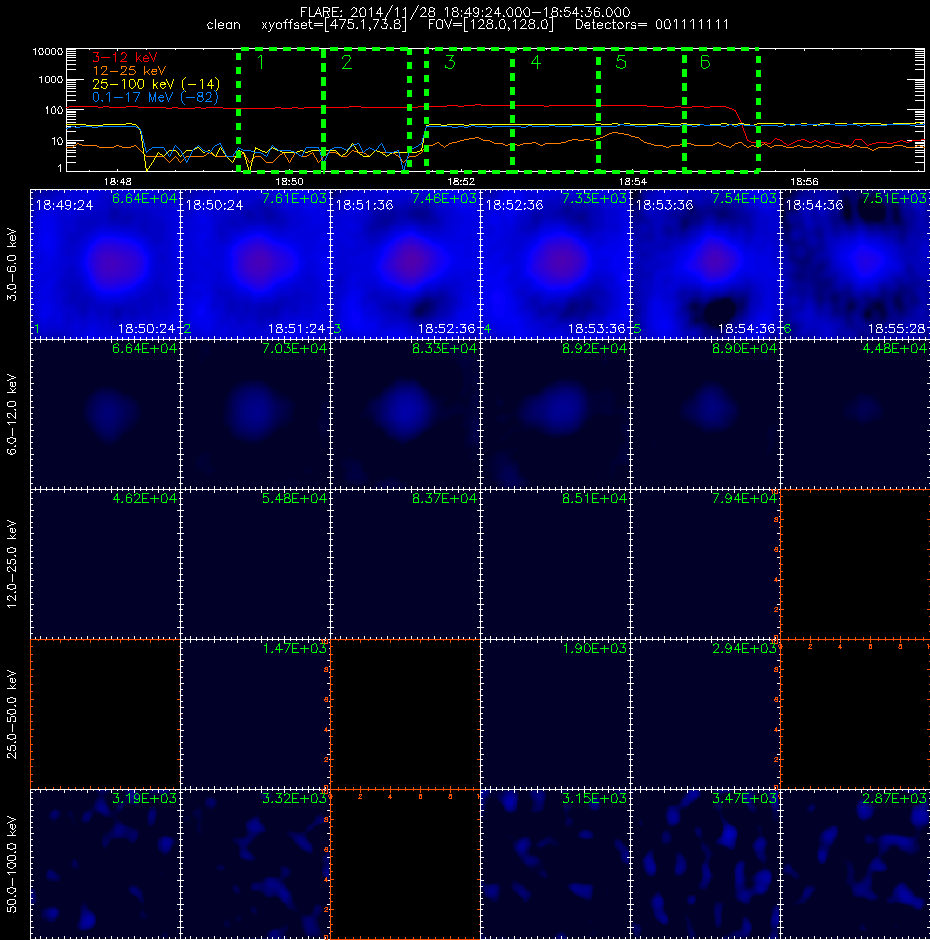Click the 7.51E+03 peak value

click(895, 198)
